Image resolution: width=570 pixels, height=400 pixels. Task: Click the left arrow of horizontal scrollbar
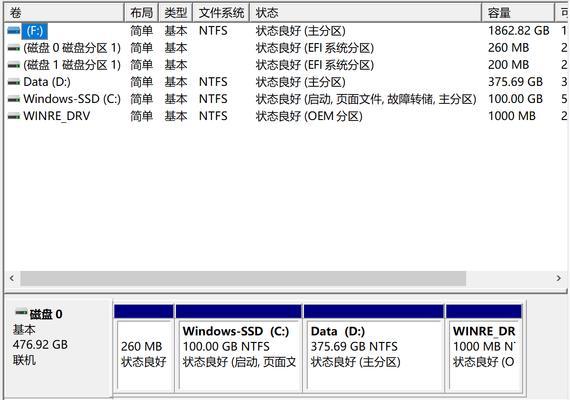click(12, 279)
